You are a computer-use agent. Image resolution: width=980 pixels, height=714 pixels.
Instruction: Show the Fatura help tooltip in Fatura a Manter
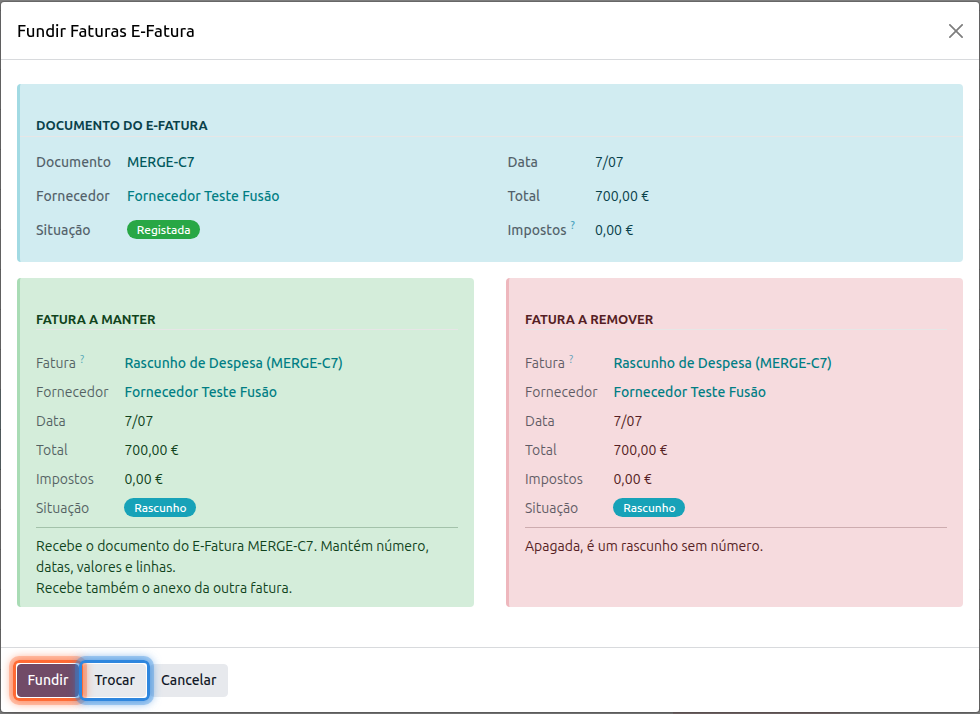click(x=82, y=359)
